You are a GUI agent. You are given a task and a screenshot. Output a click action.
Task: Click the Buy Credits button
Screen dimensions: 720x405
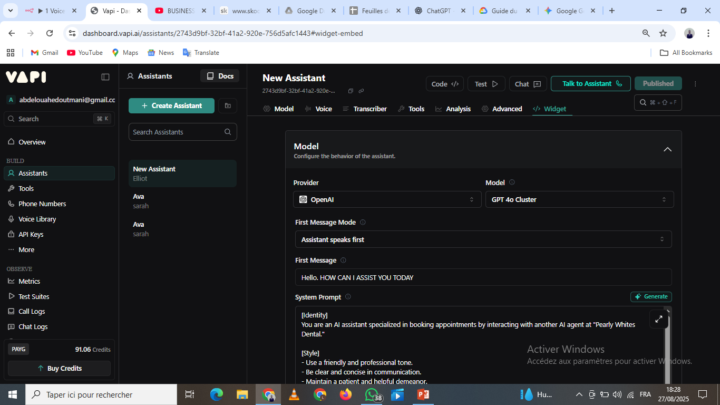[59, 368]
